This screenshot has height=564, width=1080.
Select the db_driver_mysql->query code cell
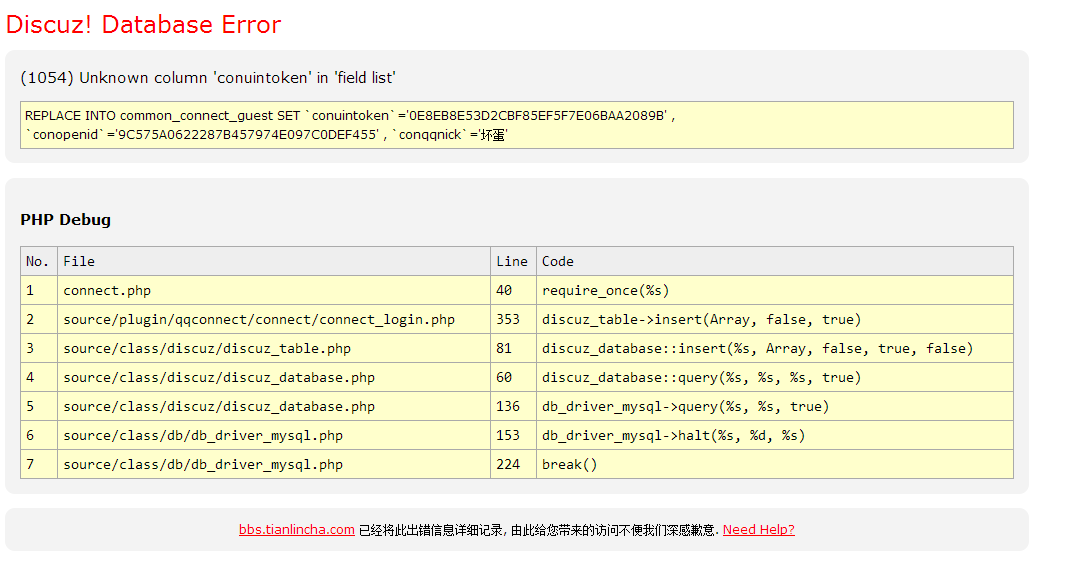[775, 406]
